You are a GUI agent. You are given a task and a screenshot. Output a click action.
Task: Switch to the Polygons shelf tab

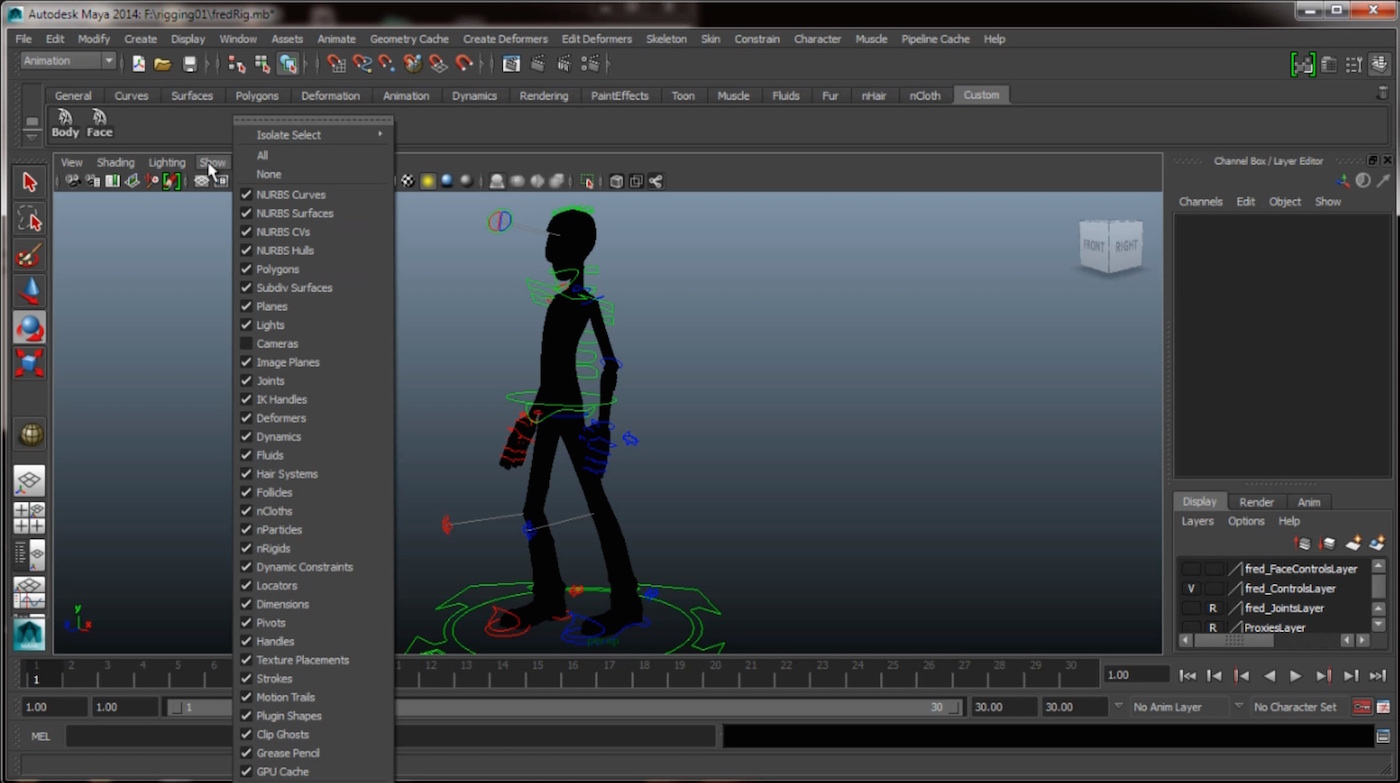tap(256, 95)
